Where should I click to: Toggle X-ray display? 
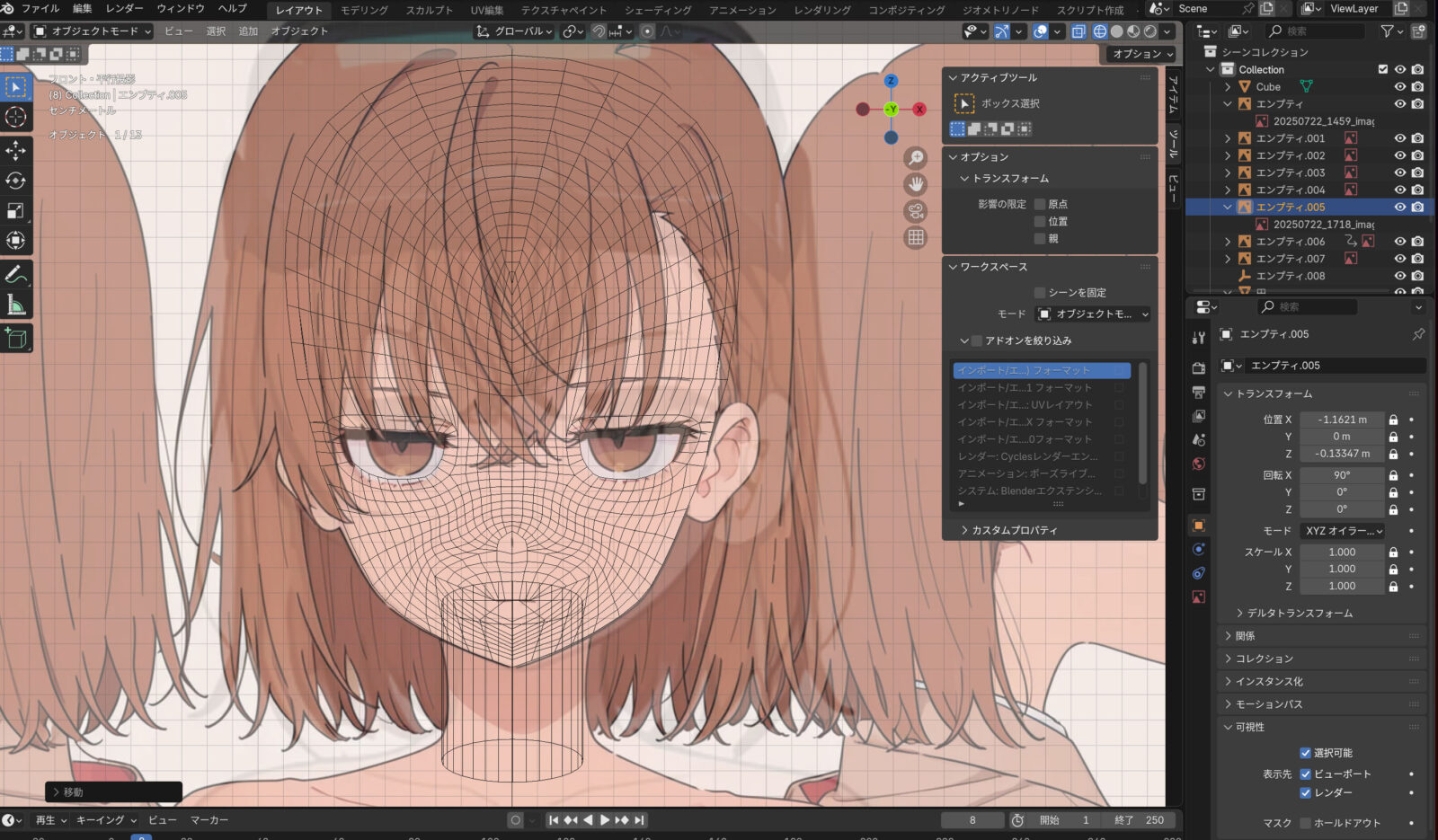(1078, 31)
